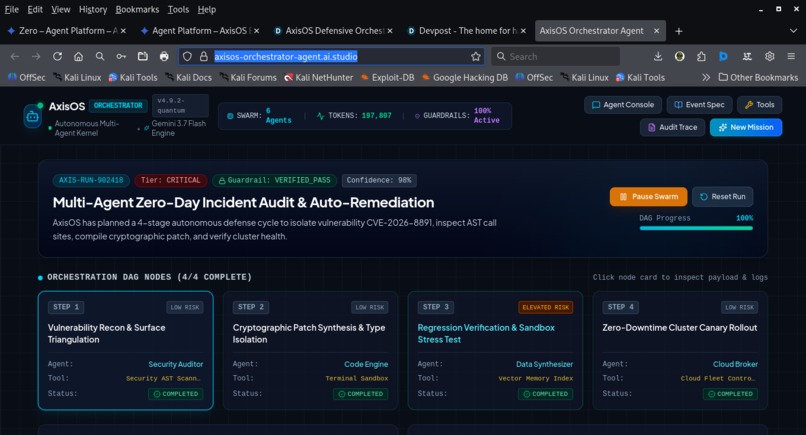Open the Edit menu
The height and width of the screenshot is (435, 806).
coord(35,9)
